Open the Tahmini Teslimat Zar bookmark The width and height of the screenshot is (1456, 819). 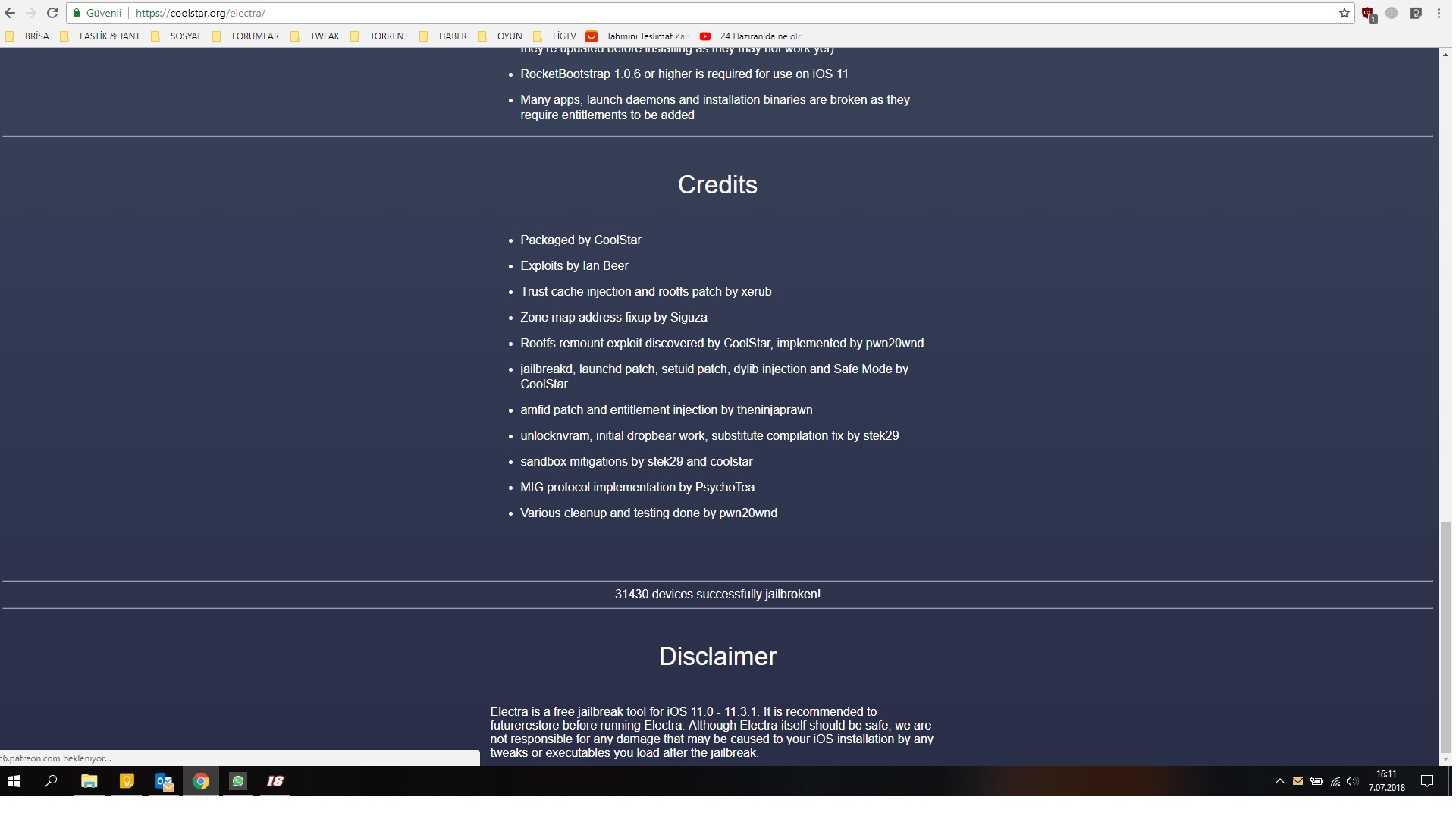[638, 36]
